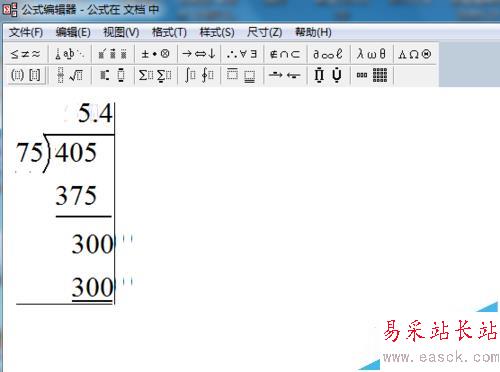This screenshot has height=372, width=500.
Task: Open the uppercase Greek palette (ΛΩΘ)
Action: (415, 54)
